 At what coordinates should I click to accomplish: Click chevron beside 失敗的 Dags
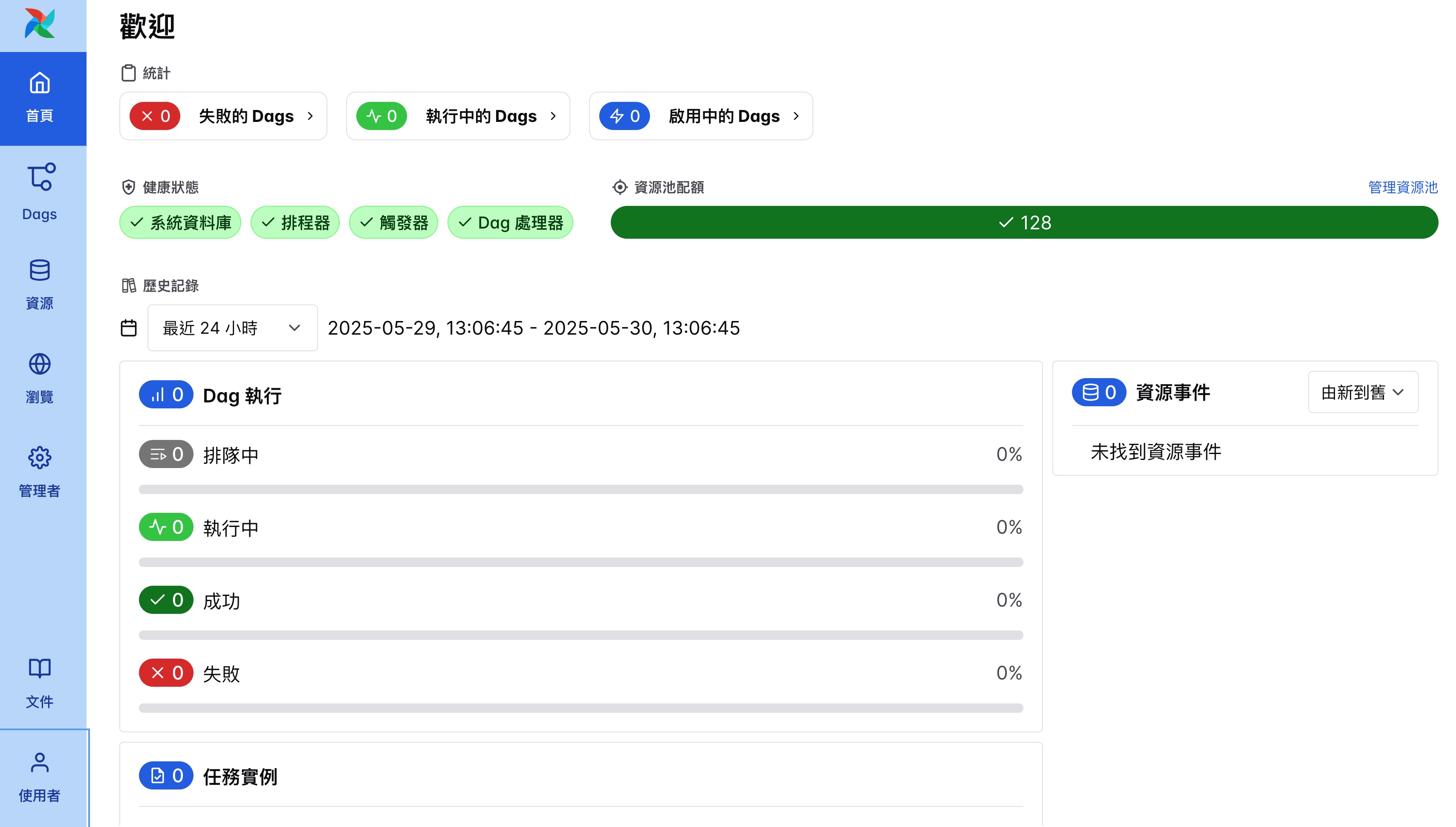tap(310, 116)
